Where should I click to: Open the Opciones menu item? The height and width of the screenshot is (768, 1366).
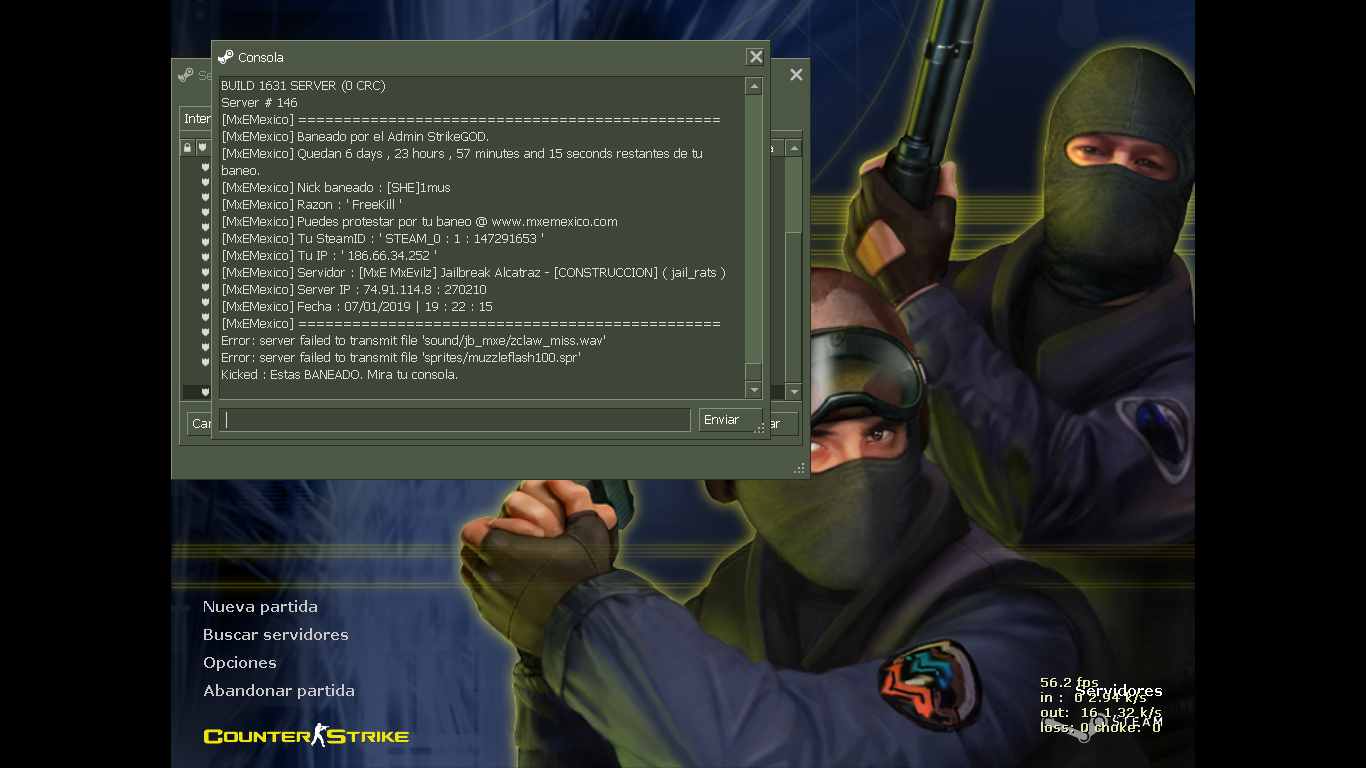(240, 663)
